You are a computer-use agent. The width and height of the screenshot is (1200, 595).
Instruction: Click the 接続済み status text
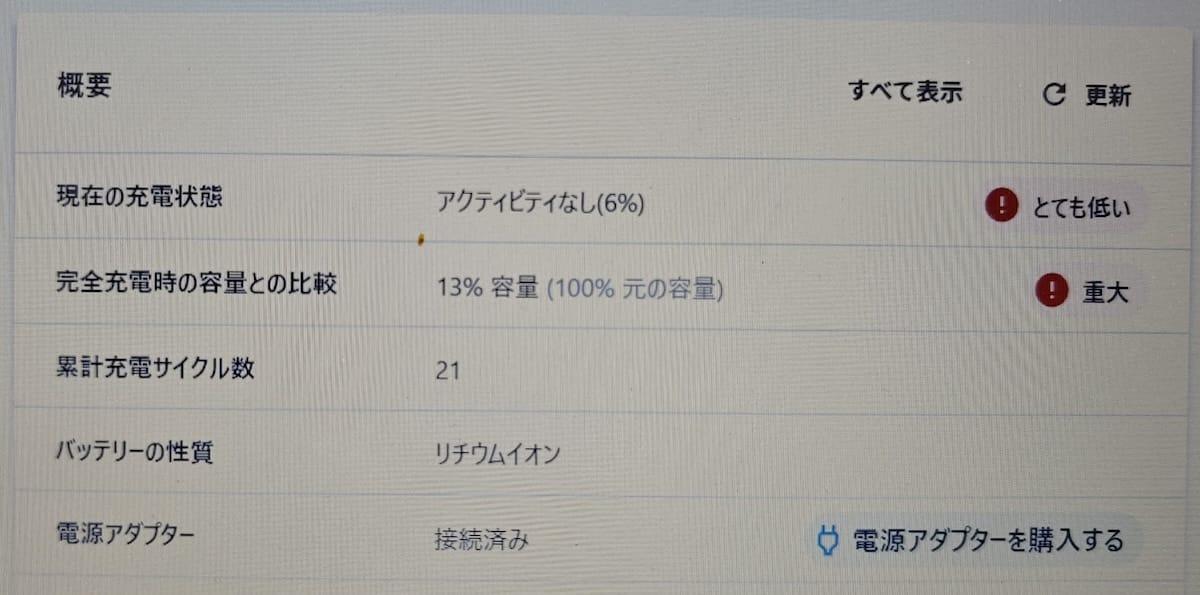[481, 541]
